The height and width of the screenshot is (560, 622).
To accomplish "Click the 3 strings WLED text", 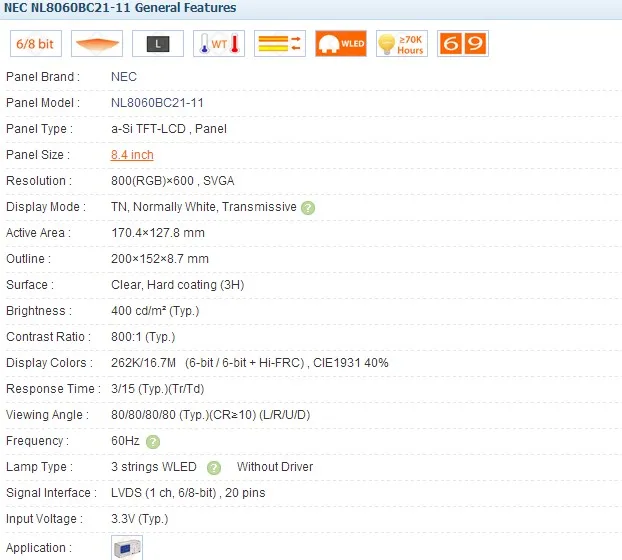I will [154, 467].
